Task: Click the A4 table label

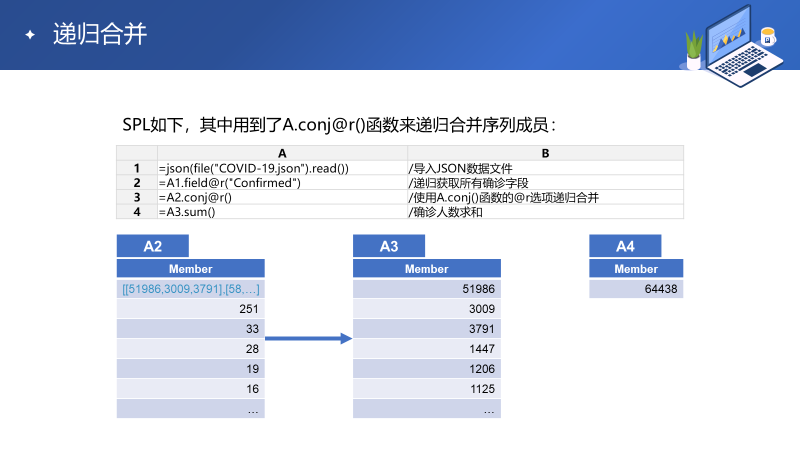Action: 625,246
